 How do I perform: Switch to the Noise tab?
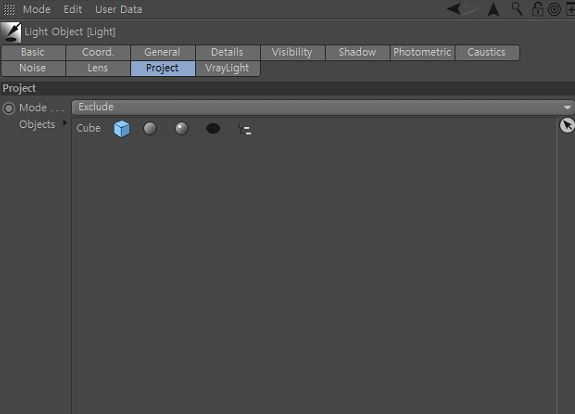tap(33, 68)
